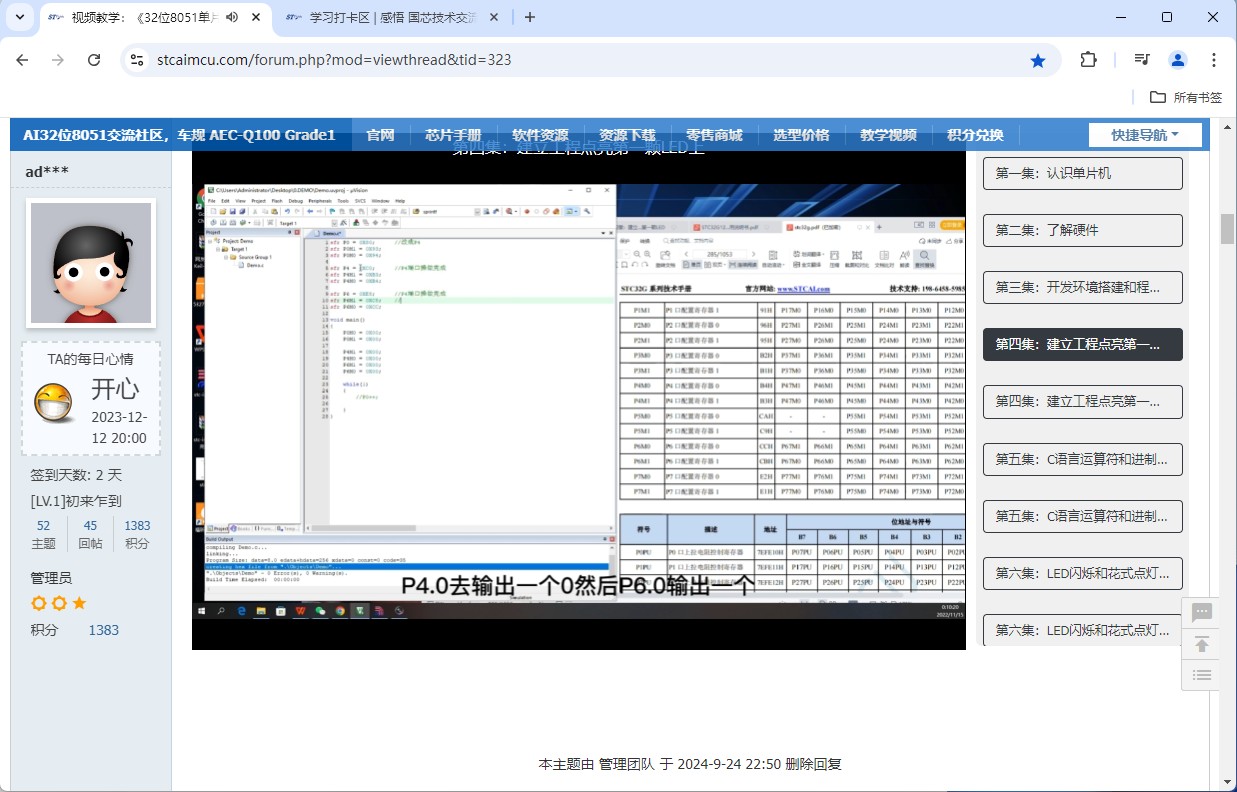Open the 45 回帖 count link
1237x792 pixels.
click(90, 534)
